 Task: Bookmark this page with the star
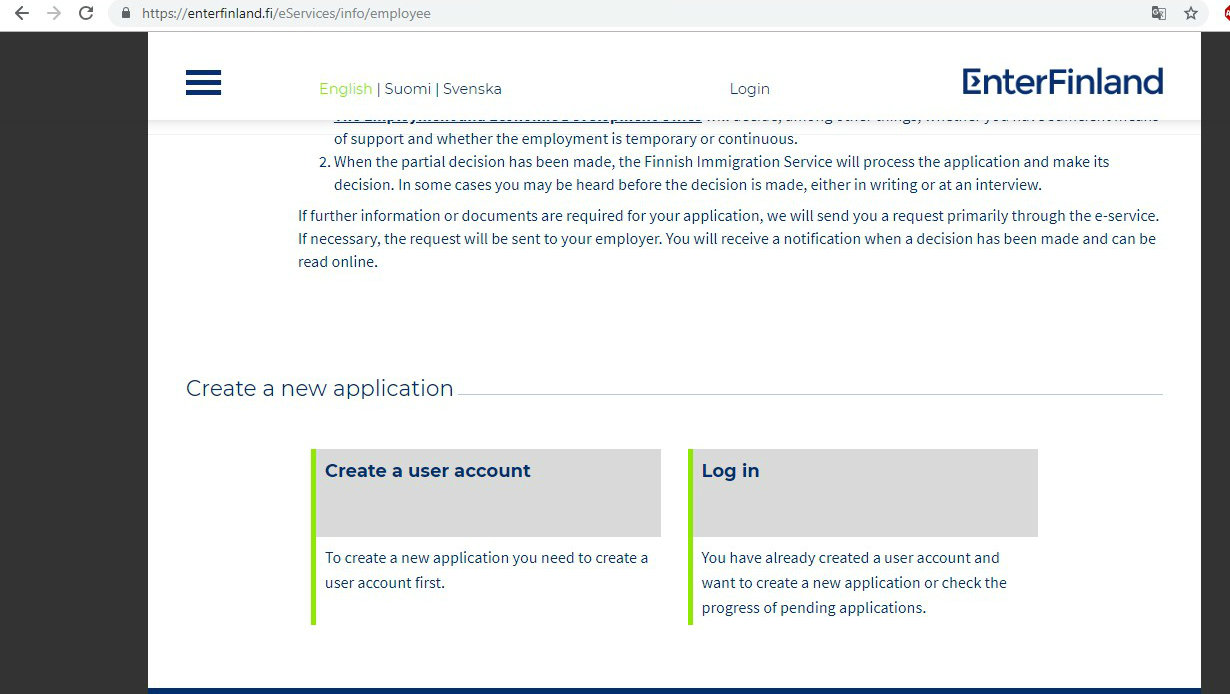click(1190, 14)
